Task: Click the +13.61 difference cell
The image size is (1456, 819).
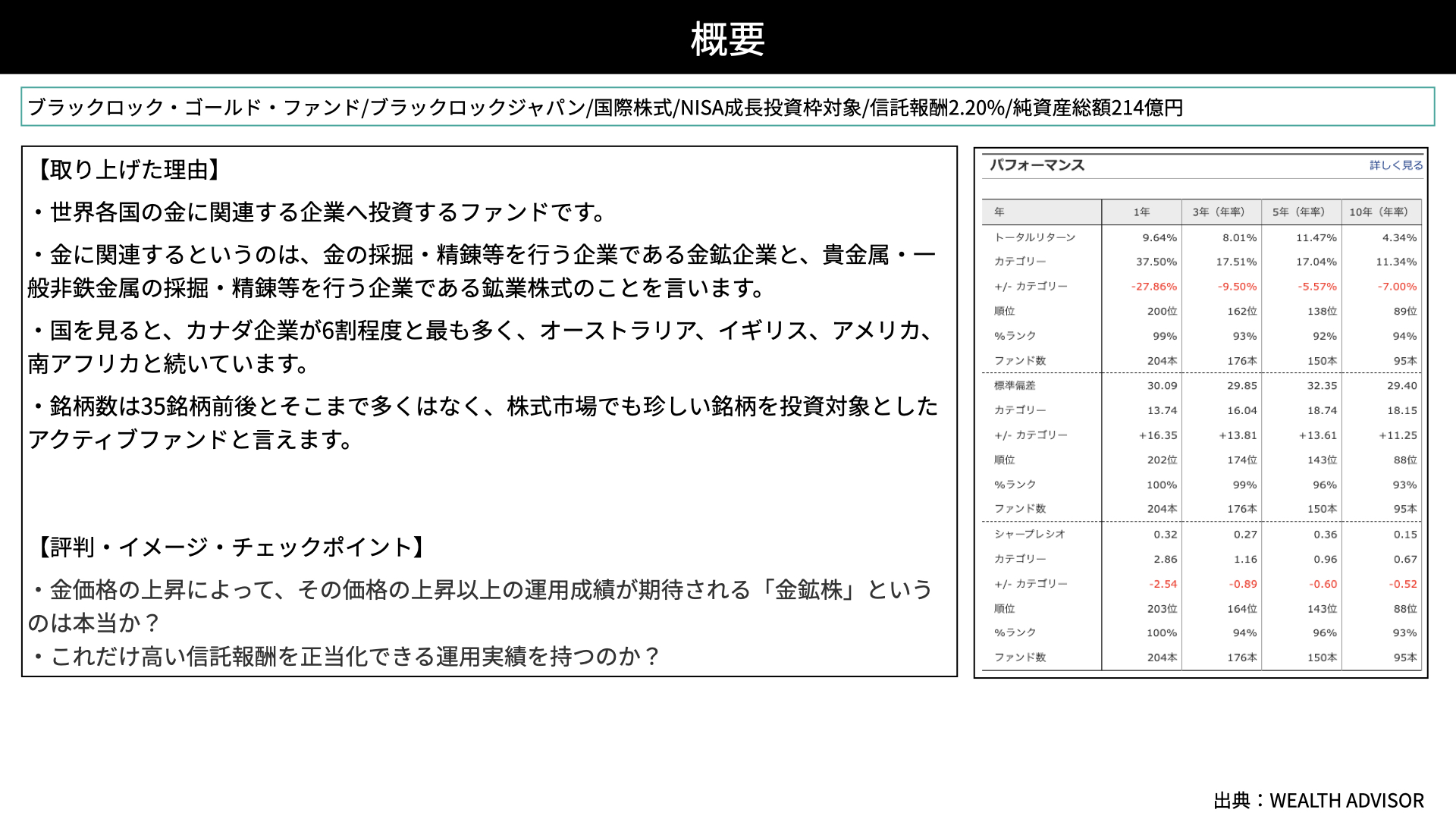Action: pos(1318,435)
